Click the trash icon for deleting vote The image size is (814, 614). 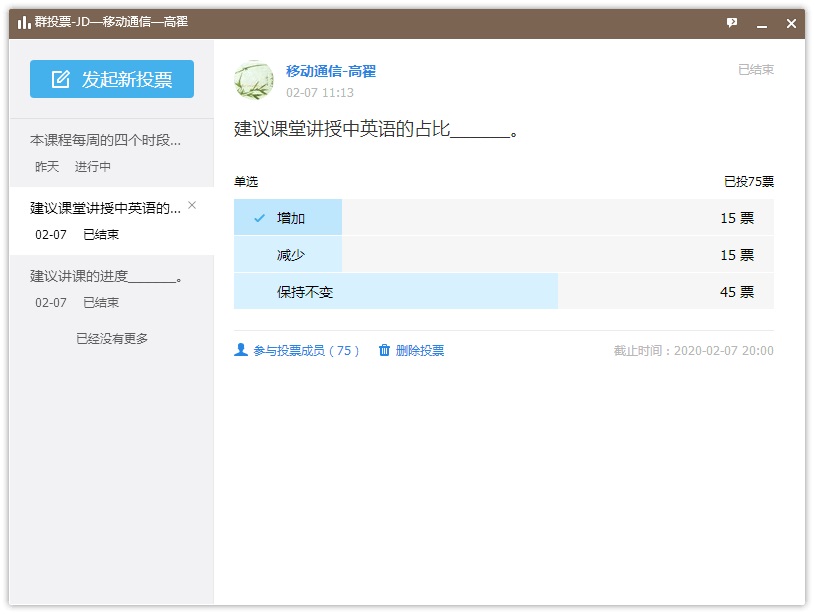pyautogui.click(x=384, y=350)
